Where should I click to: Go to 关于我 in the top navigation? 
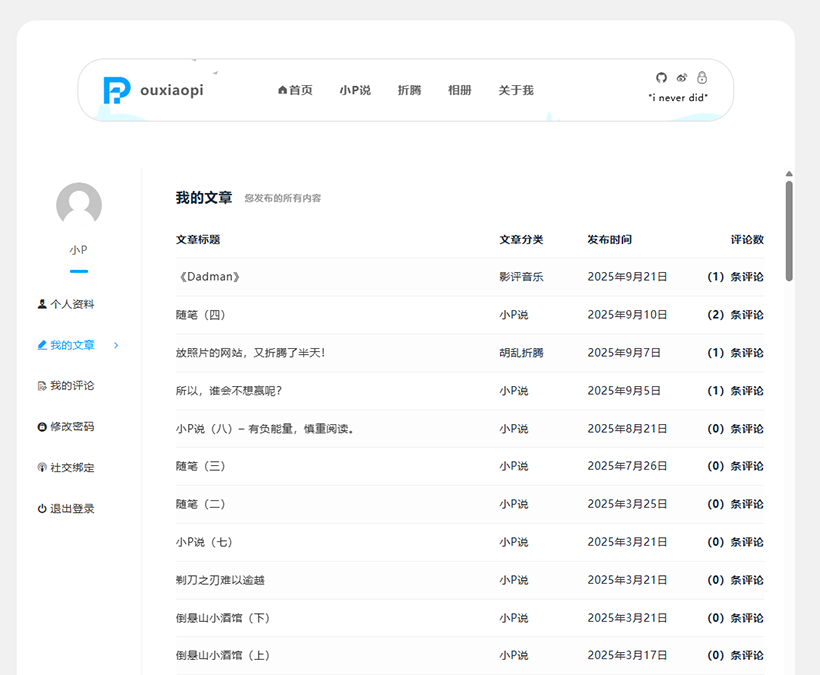click(516, 90)
